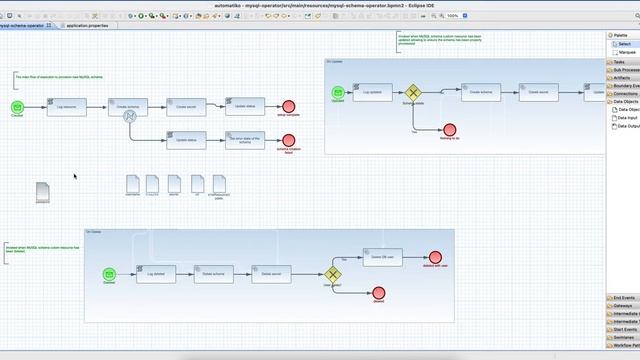Expand the End Events palette drawer
Viewport: 640px width, 360px height.
pos(623,298)
